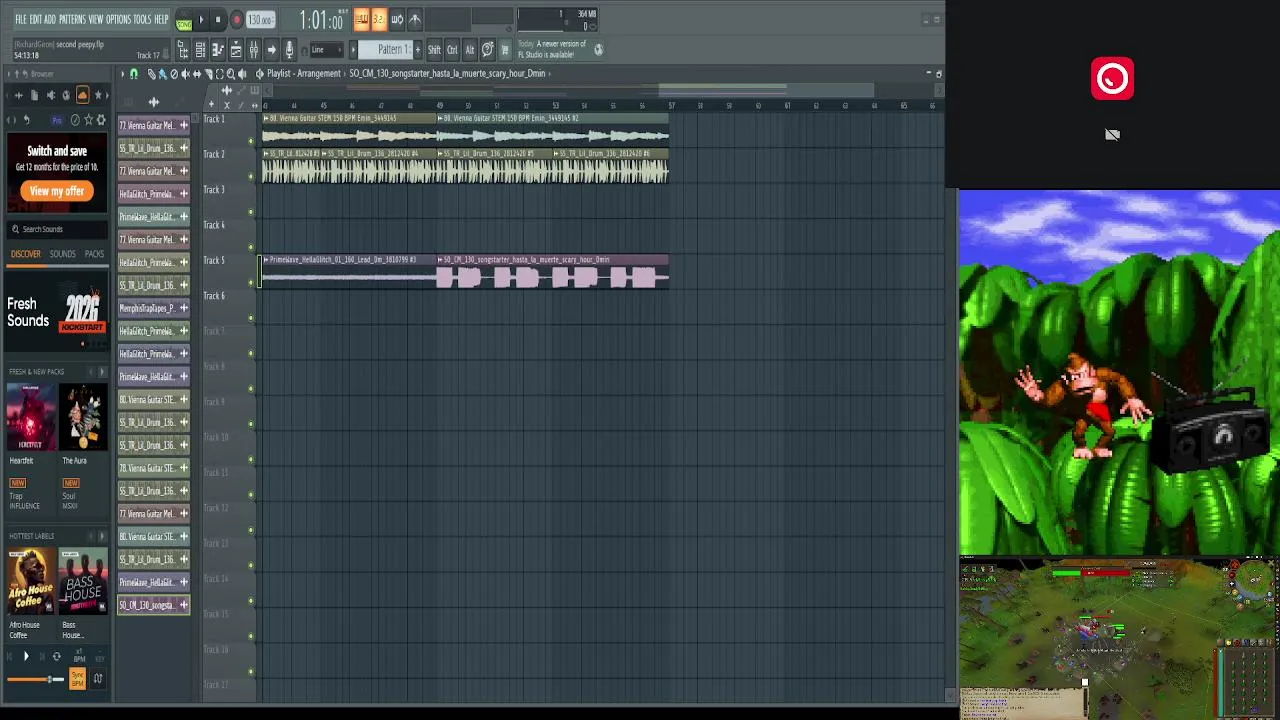Click the tempo 130 BPM field
Image resolution: width=1280 pixels, height=720 pixels.
[261, 20]
